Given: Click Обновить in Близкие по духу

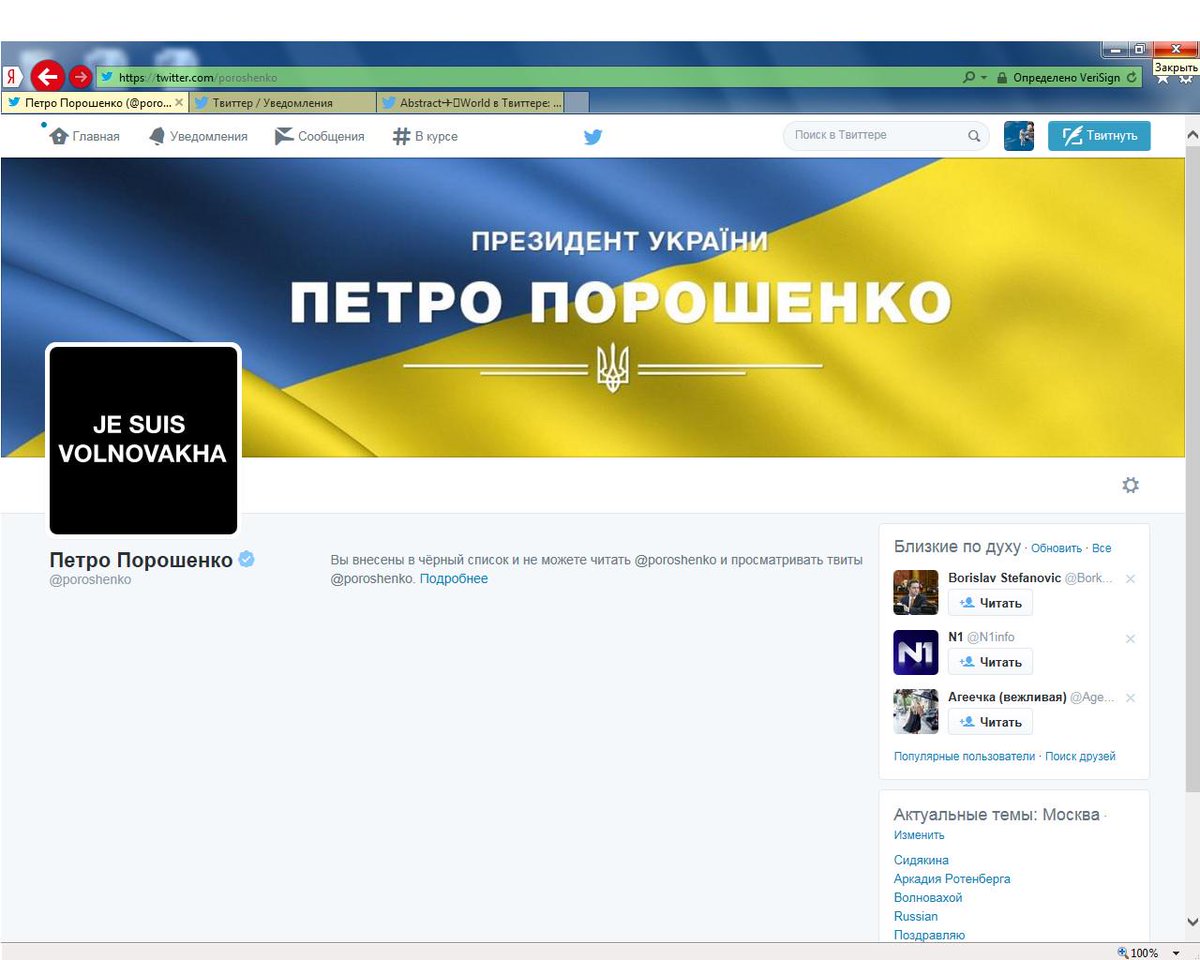Looking at the screenshot, I should pyautogui.click(x=1056, y=548).
